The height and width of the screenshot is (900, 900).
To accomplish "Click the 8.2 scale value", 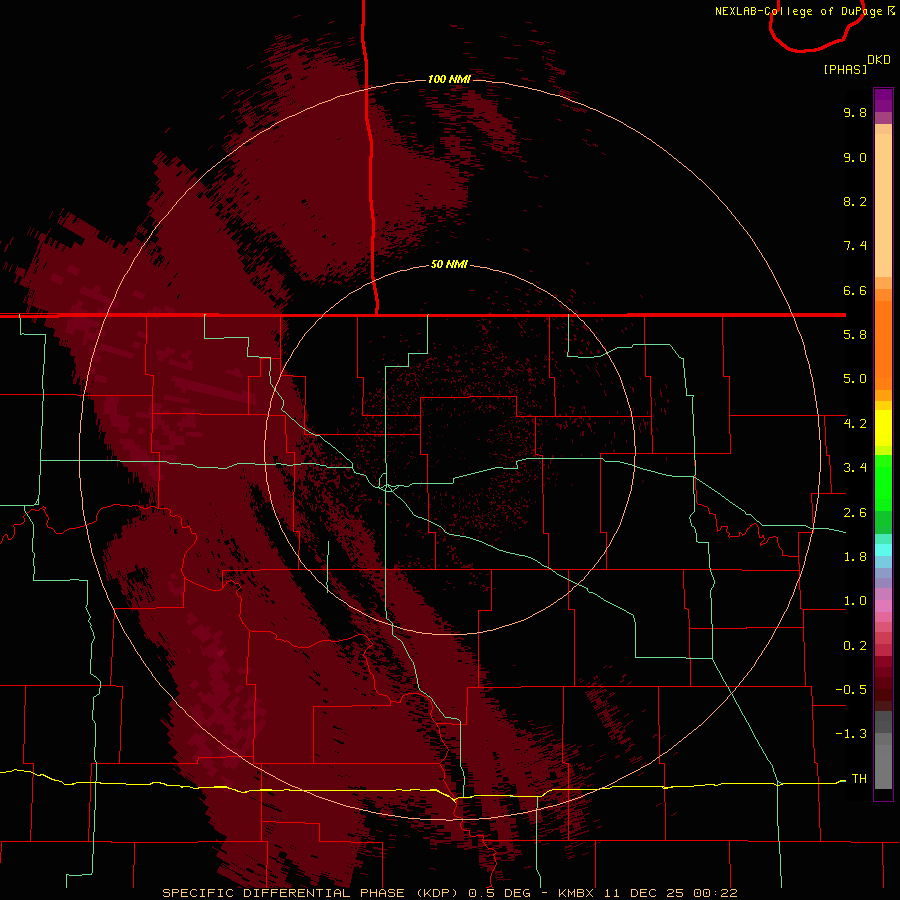I will [x=855, y=201].
